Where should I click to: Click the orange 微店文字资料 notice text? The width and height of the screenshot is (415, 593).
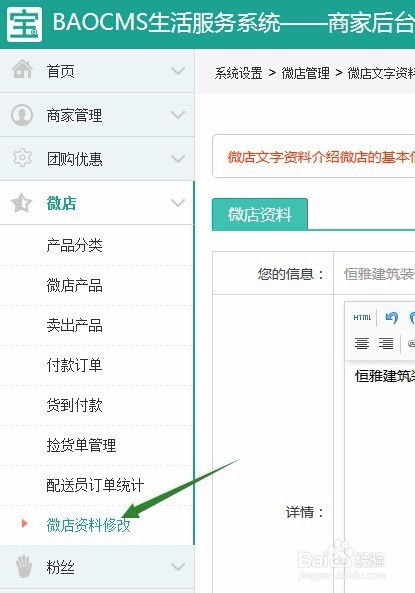click(x=321, y=157)
